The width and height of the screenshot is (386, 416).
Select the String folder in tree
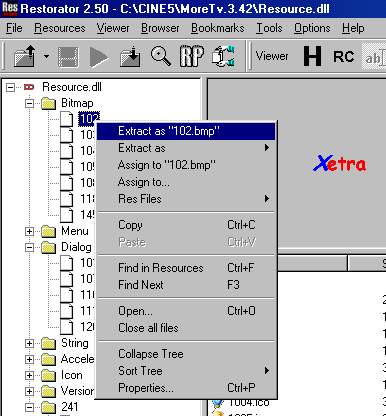tap(75, 343)
